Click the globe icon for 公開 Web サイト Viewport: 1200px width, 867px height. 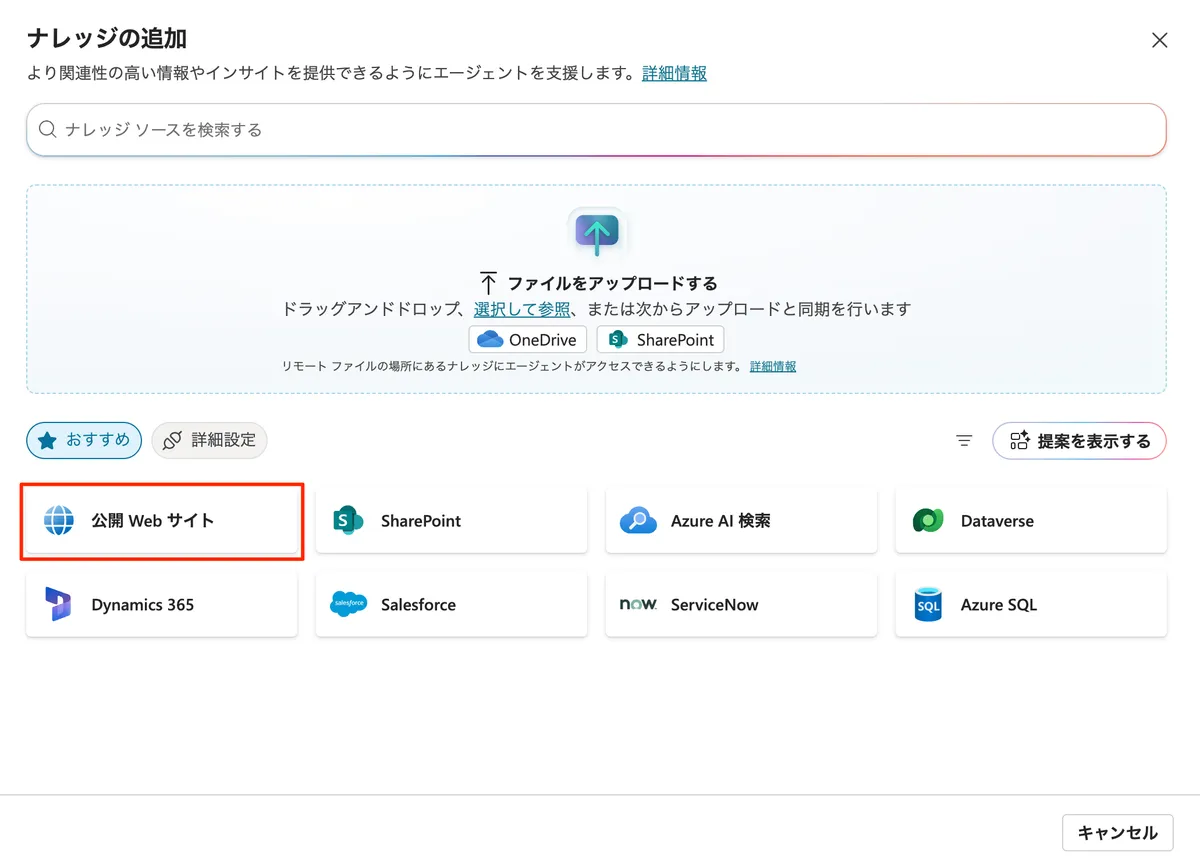[59, 521]
